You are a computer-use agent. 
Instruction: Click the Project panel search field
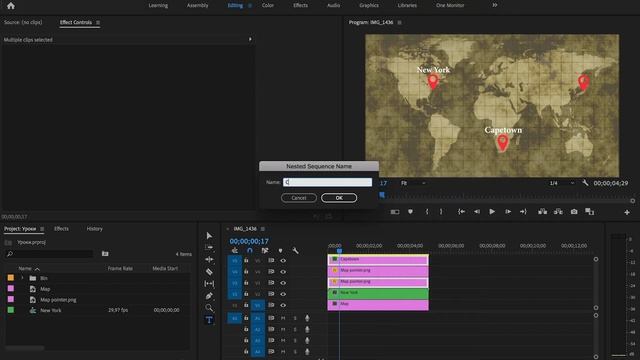[x=50, y=254]
